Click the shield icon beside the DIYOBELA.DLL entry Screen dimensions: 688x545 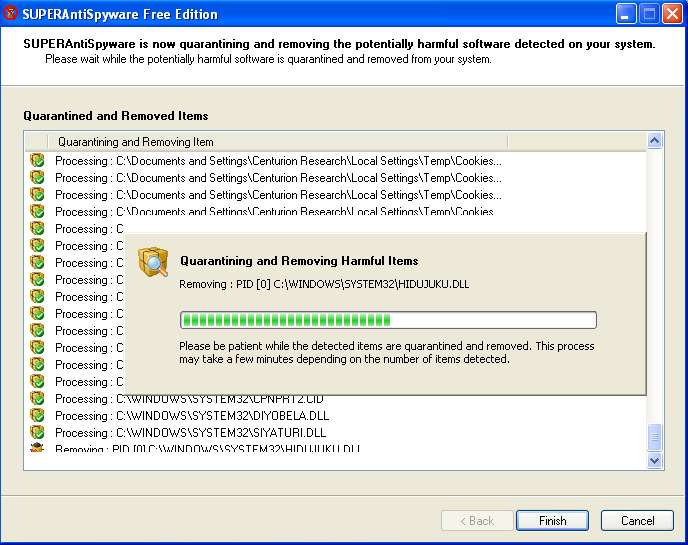(x=37, y=416)
